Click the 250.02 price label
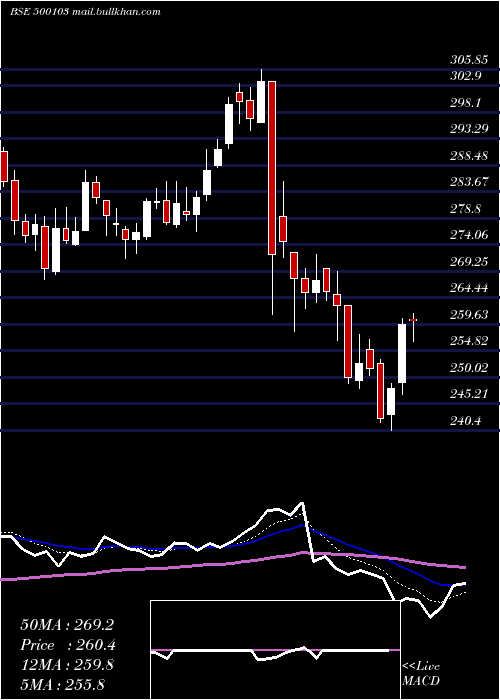This screenshot has width=500, height=700. pyautogui.click(x=469, y=367)
